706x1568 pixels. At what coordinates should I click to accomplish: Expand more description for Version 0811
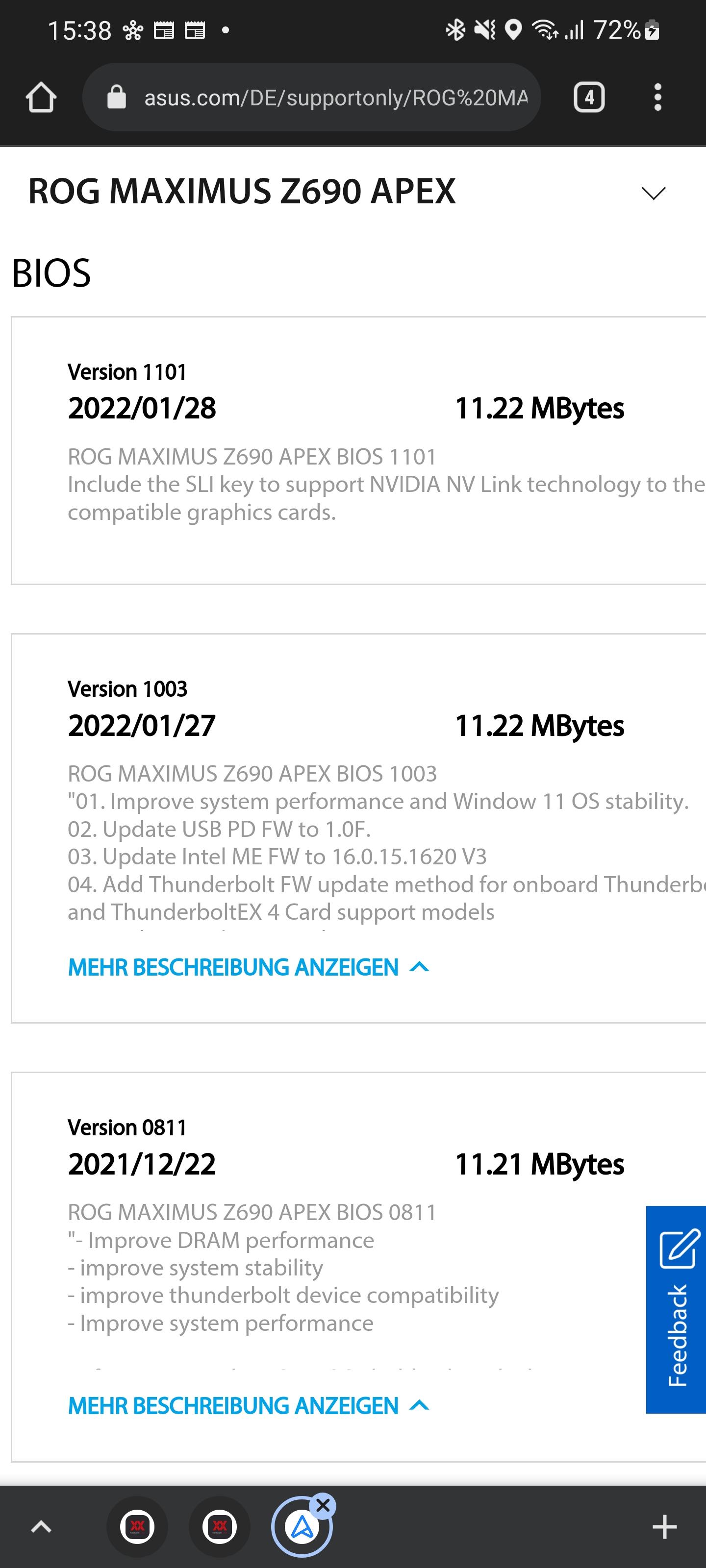(x=249, y=1405)
